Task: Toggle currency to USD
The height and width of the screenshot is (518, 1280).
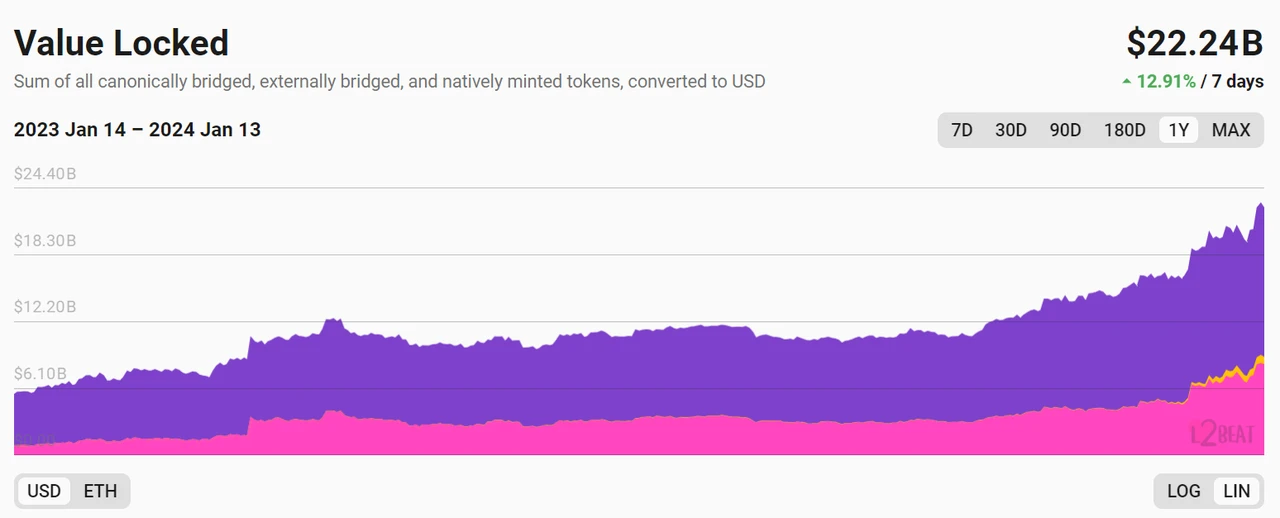Action: [x=44, y=491]
